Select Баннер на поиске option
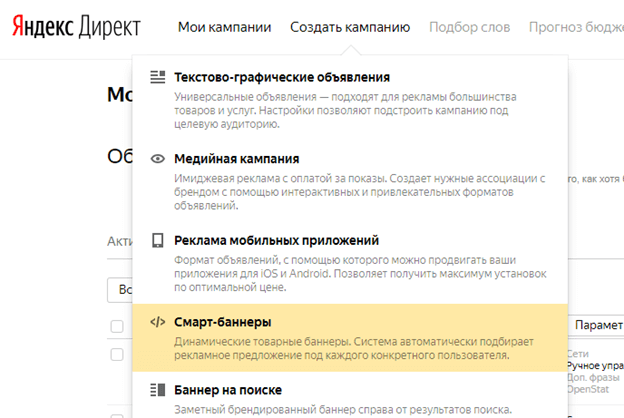Screen dimensions: 624x418 (228, 390)
